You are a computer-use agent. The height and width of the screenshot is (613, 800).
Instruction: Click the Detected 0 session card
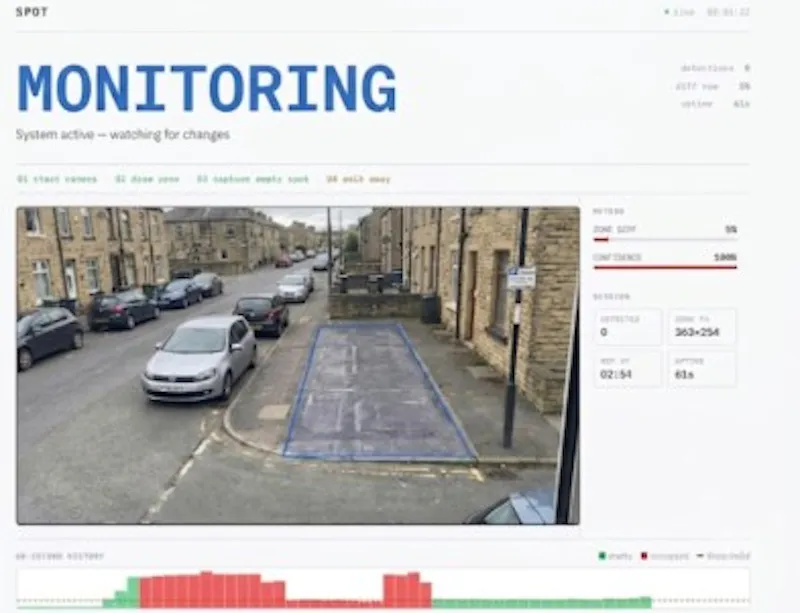[x=628, y=327]
